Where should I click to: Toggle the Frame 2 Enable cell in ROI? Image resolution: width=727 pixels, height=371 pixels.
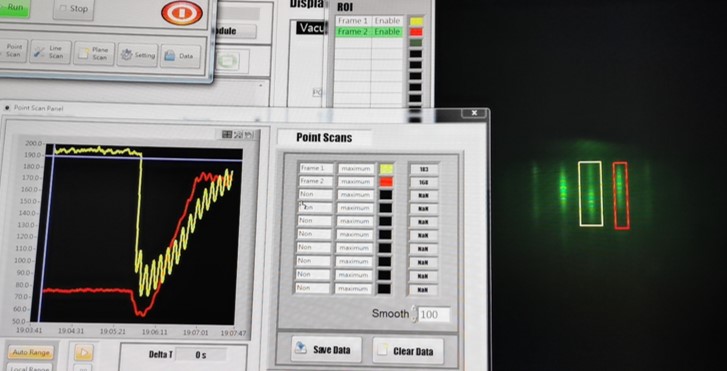click(x=387, y=32)
